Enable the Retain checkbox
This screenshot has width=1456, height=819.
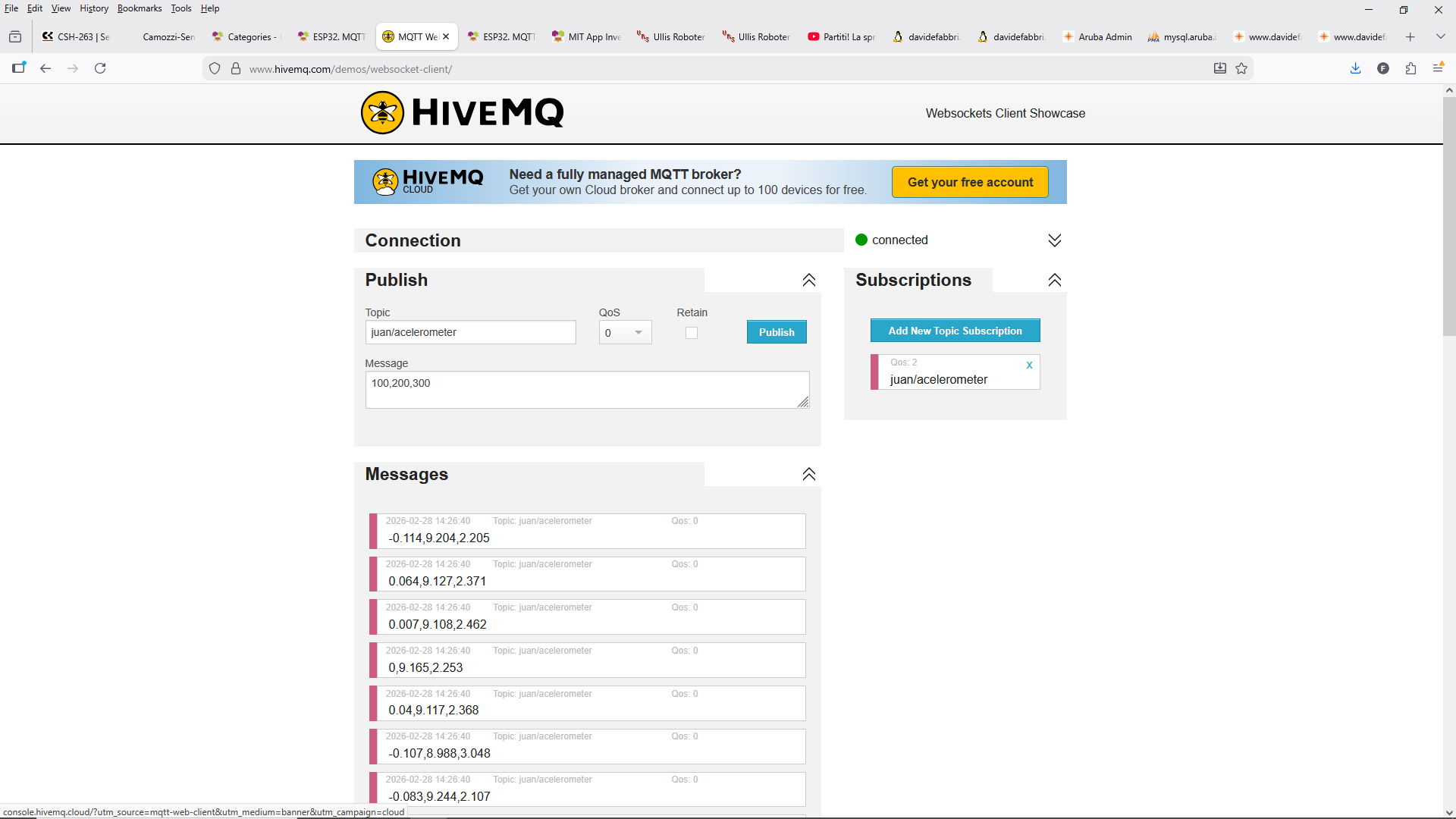tap(691, 333)
